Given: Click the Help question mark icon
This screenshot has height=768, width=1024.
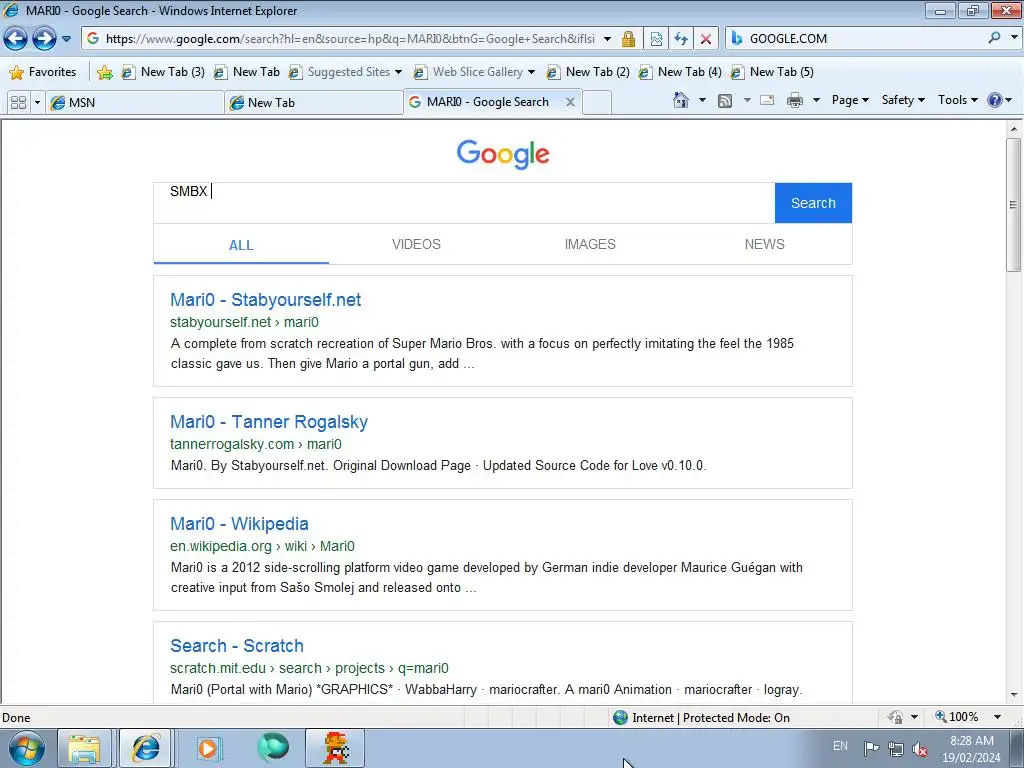Looking at the screenshot, I should [x=994, y=100].
